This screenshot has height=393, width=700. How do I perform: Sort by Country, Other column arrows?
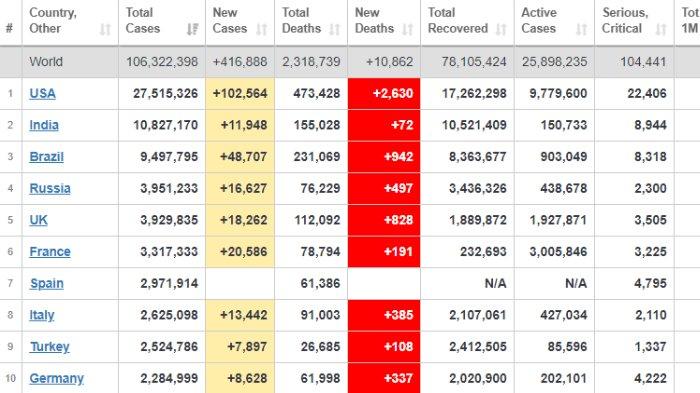[x=105, y=29]
